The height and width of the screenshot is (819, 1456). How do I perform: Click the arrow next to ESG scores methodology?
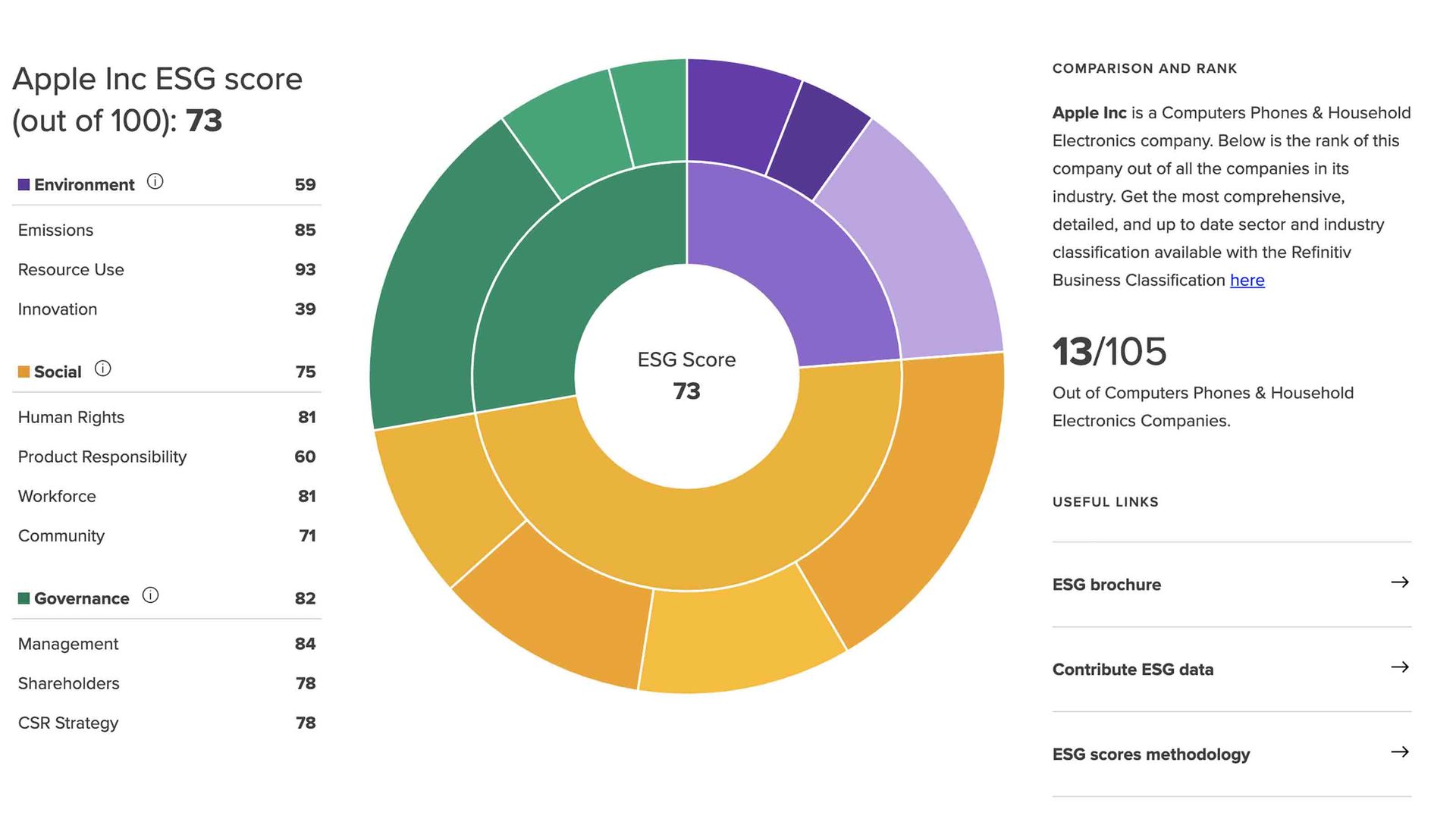(x=1400, y=752)
